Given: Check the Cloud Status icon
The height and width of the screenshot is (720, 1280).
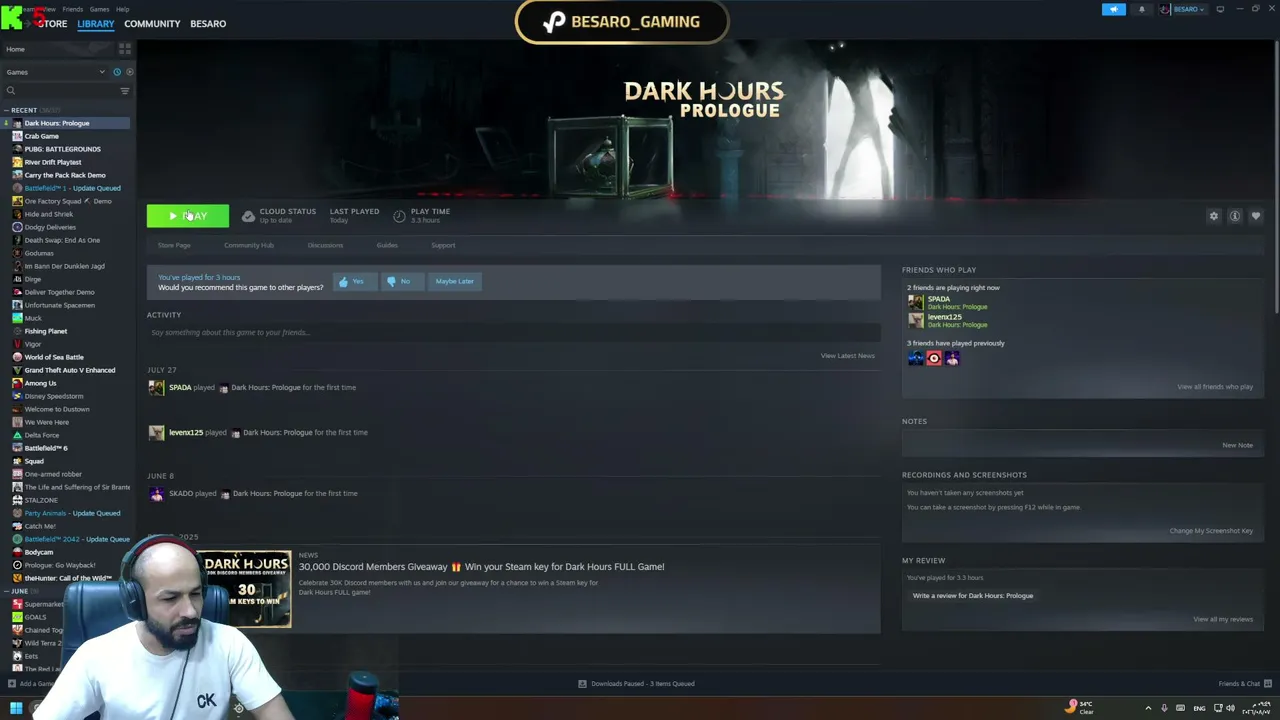Looking at the screenshot, I should (x=248, y=216).
